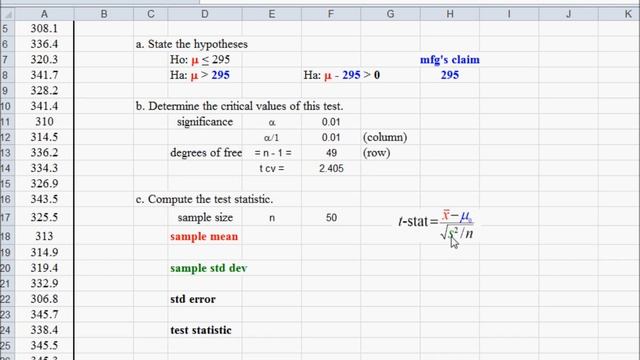Click sample size value 50
This screenshot has height=360, width=640.
331,218
